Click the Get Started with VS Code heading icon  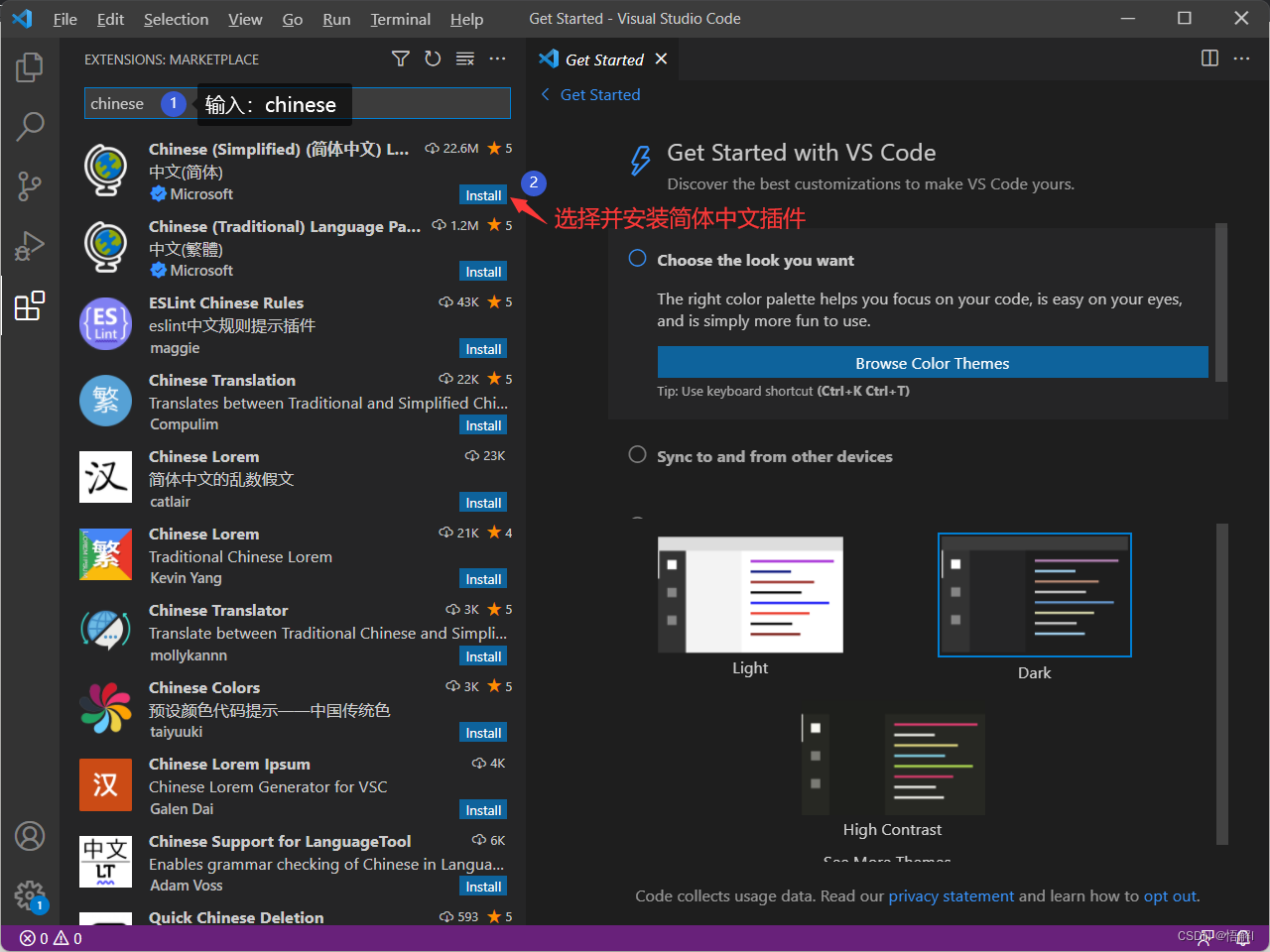(x=641, y=160)
